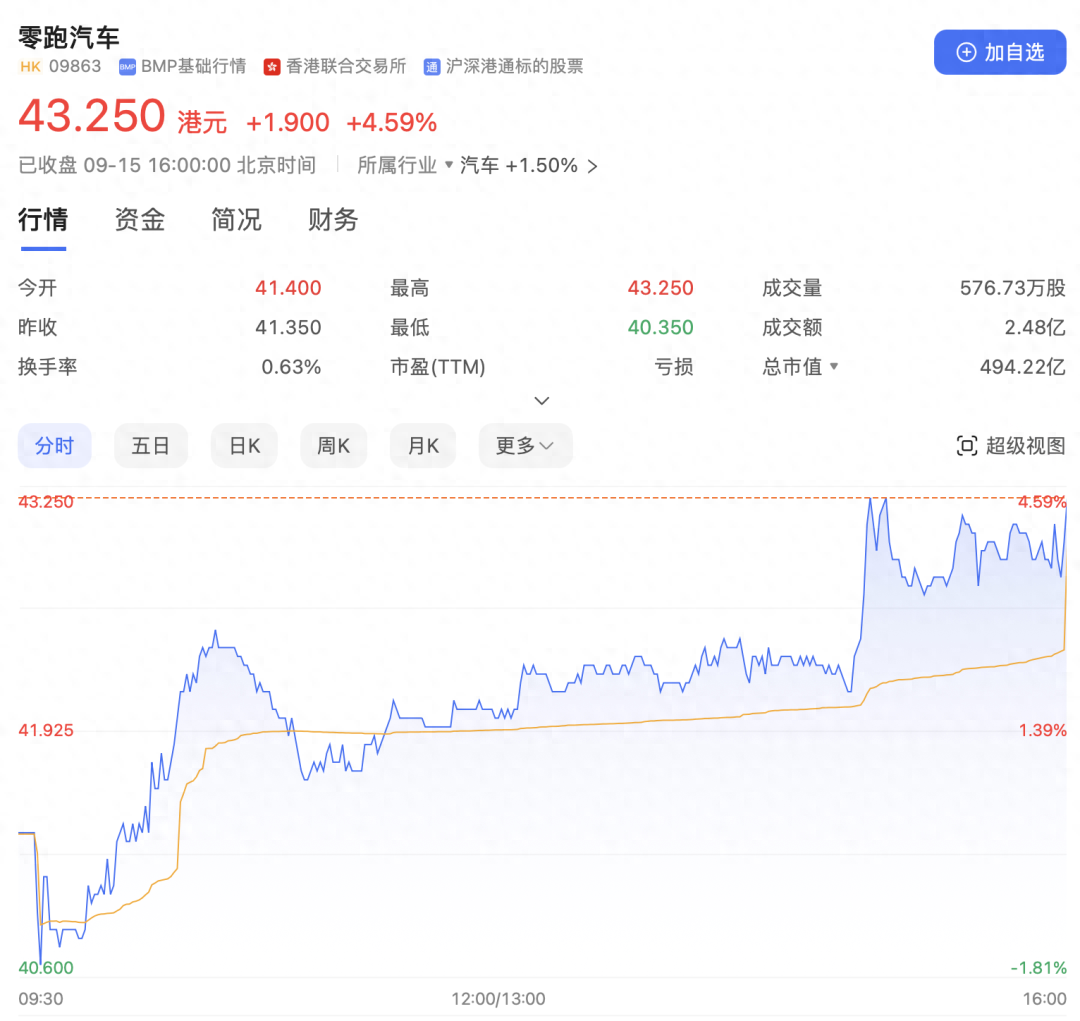
Task: Click the chart axis label 41.925
Action: (x=45, y=730)
